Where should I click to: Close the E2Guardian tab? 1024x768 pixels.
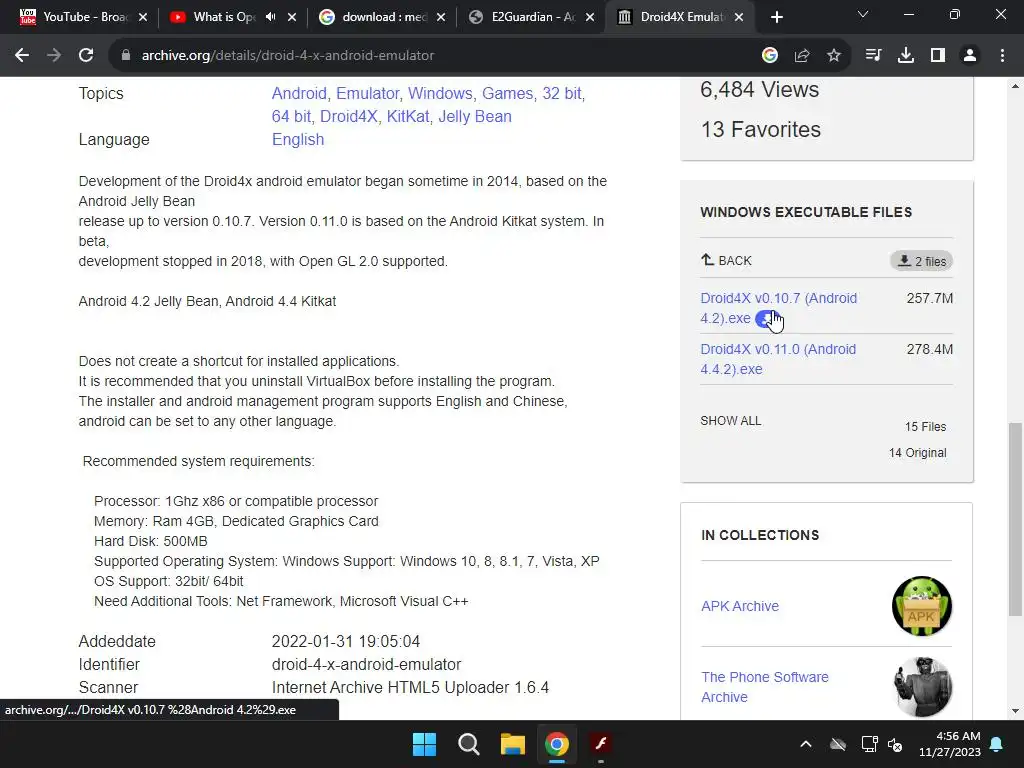tap(590, 17)
